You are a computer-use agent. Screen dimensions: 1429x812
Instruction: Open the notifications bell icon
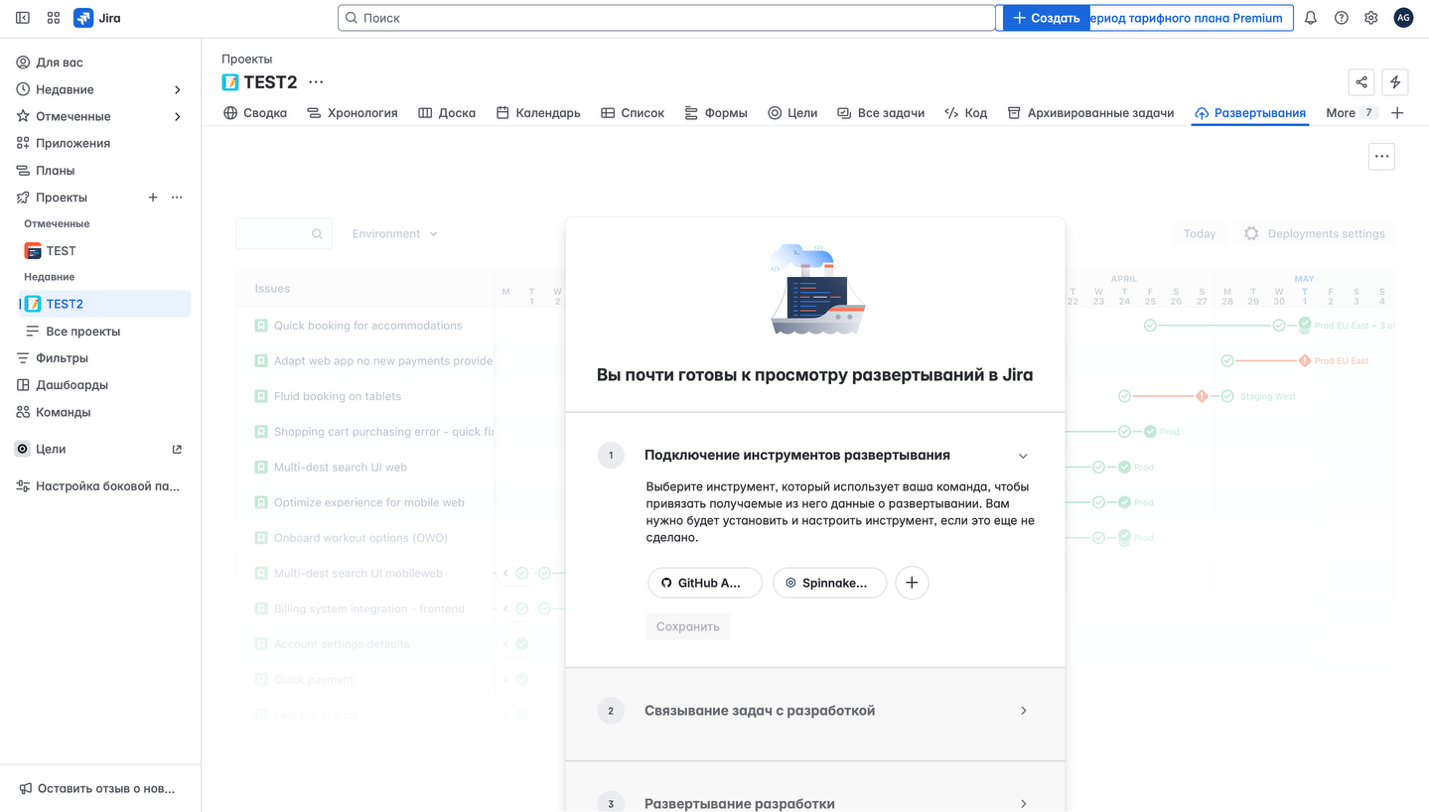pos(1311,17)
